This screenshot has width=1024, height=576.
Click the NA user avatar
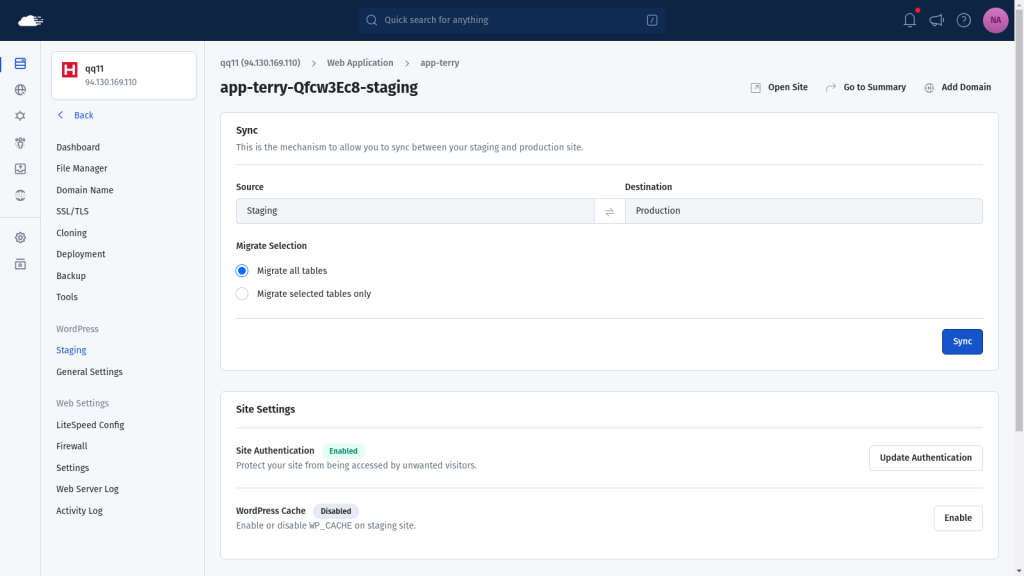(x=995, y=20)
